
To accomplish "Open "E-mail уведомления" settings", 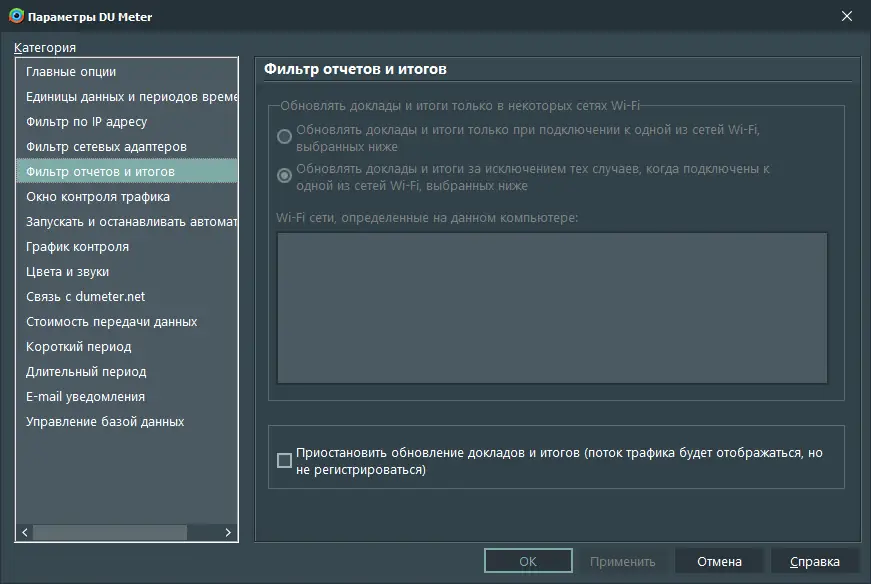I will point(96,396).
